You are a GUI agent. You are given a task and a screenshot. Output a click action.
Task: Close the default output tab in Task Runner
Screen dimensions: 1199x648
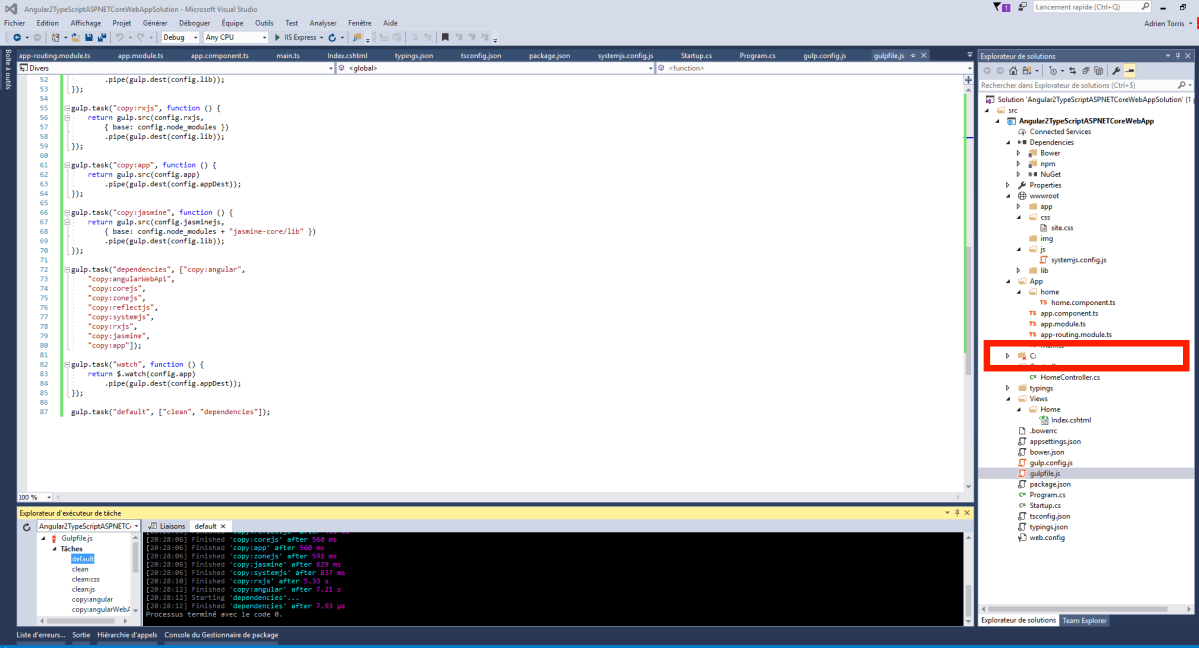pyautogui.click(x=223, y=526)
